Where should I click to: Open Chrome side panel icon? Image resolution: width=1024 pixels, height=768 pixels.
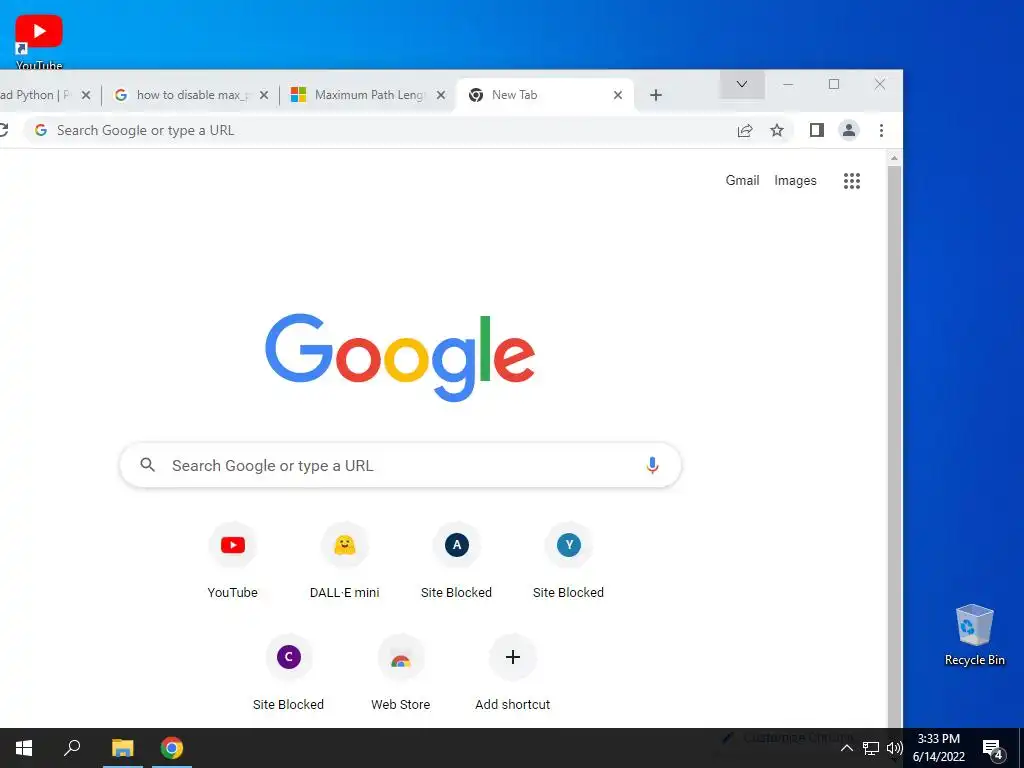[x=816, y=130]
